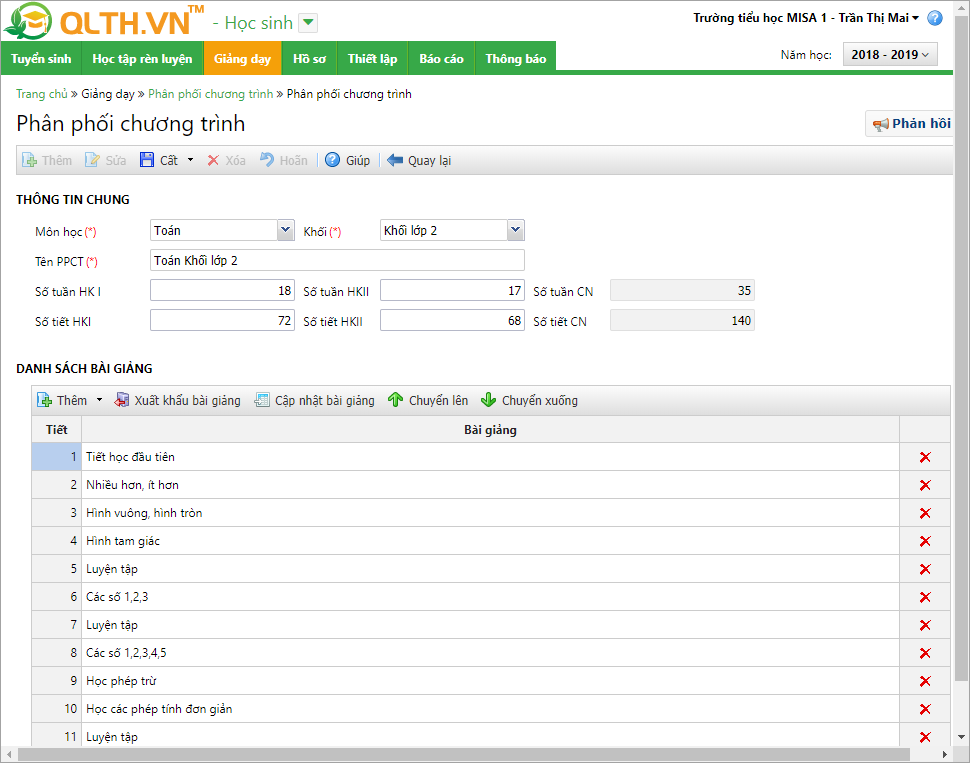Select the lesson Tiết học đầu tiên
Viewport: 970px width, 763px height.
(x=490, y=457)
